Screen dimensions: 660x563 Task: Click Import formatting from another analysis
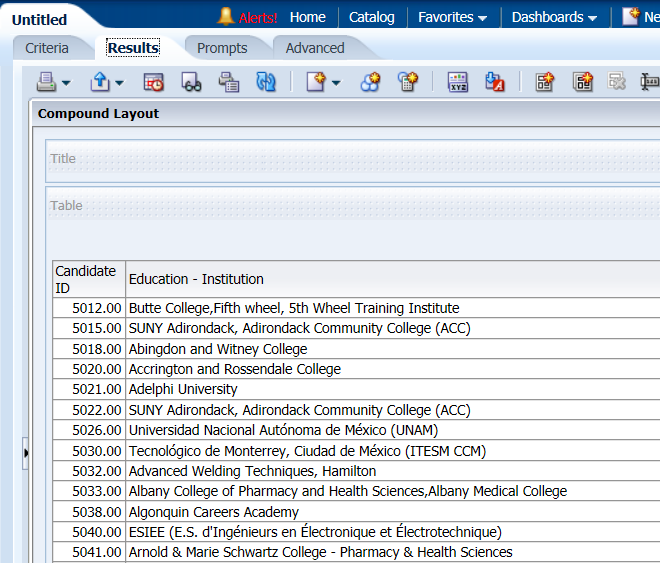(x=495, y=82)
